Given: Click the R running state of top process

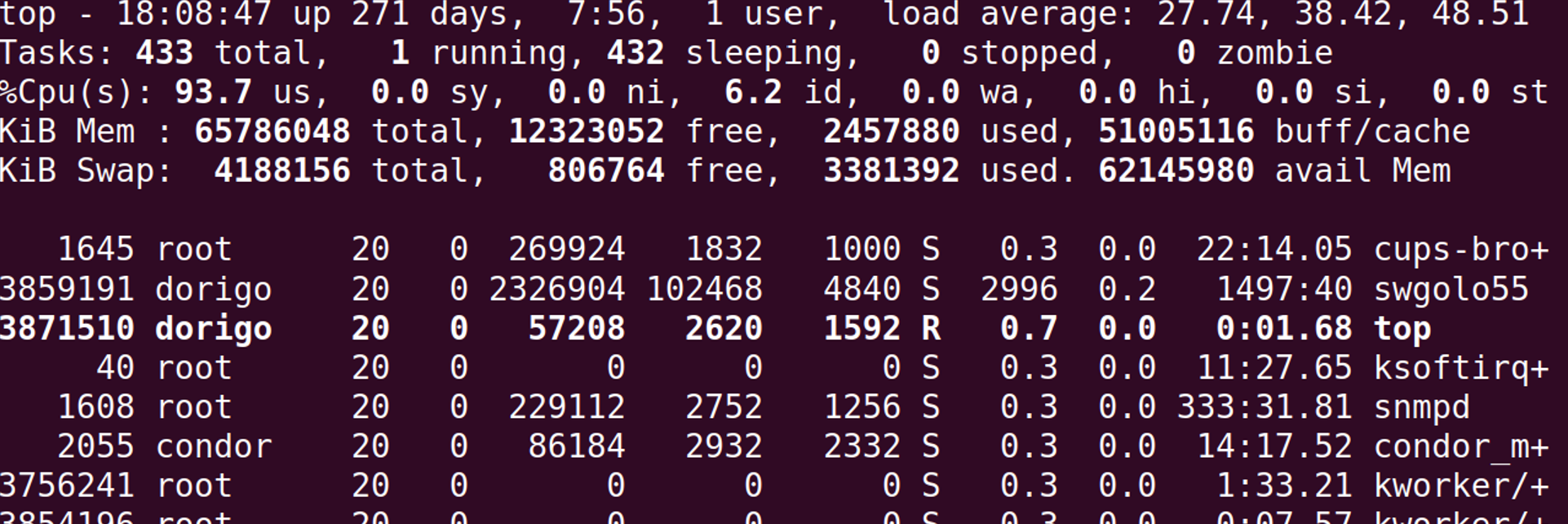Looking at the screenshot, I should pyautogui.click(x=930, y=329).
